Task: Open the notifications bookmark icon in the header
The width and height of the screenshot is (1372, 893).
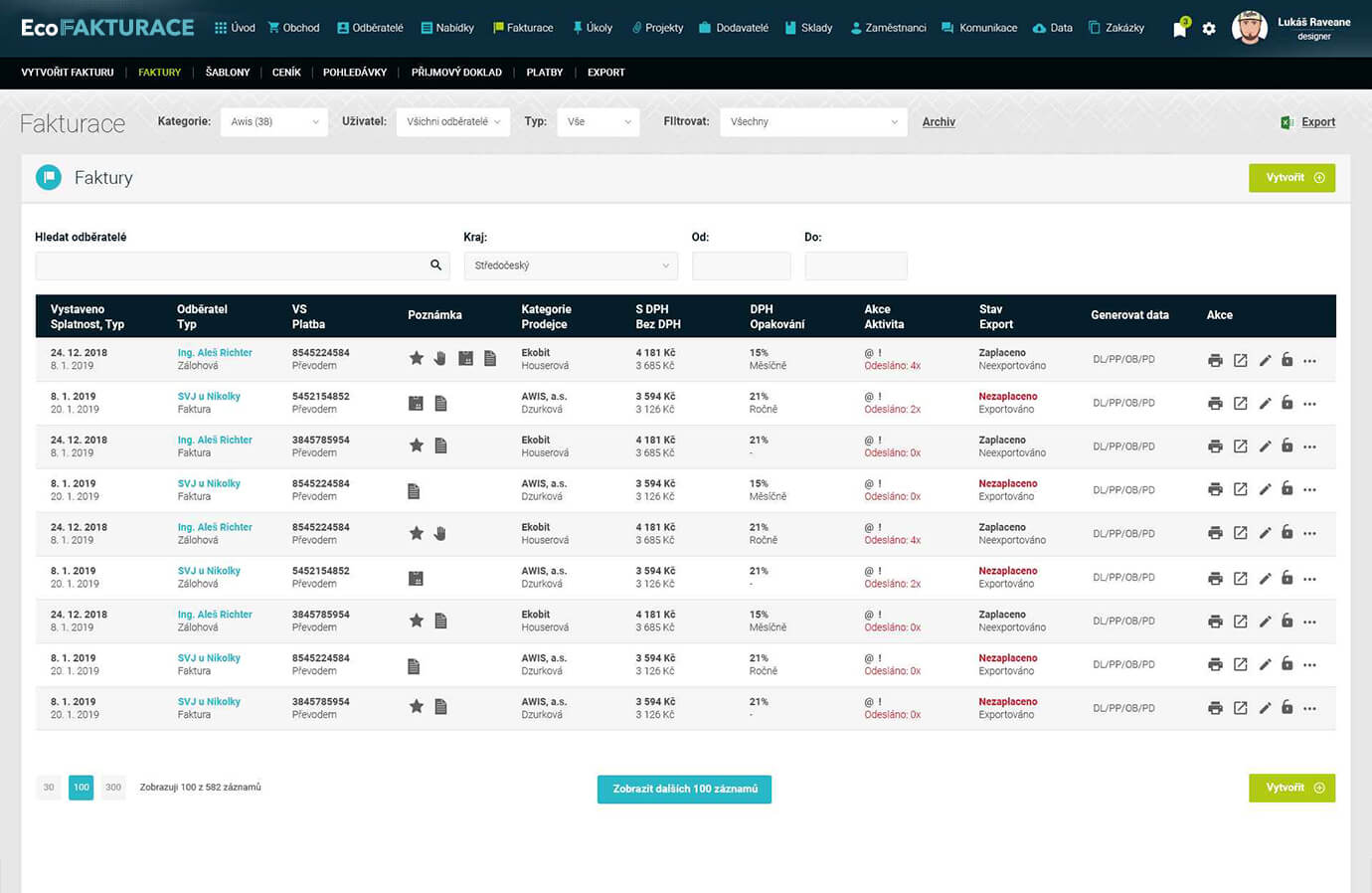Action: click(1179, 29)
